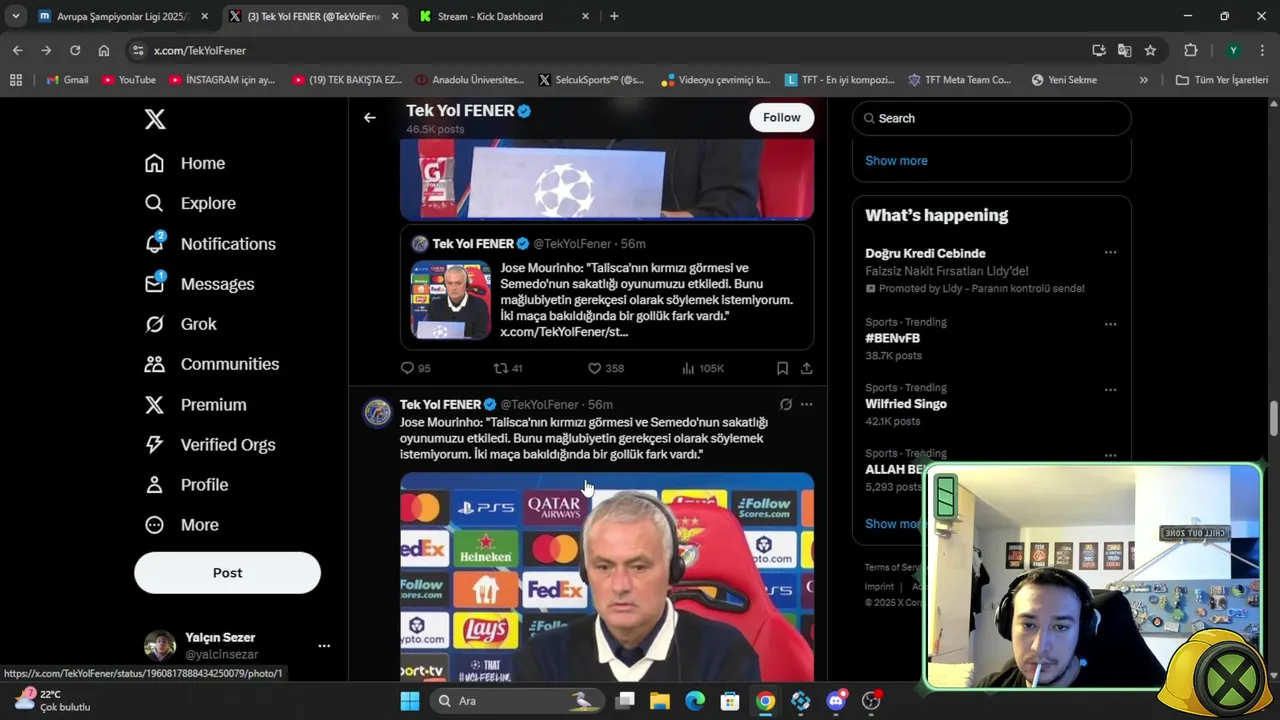Click the Post button

227,573
